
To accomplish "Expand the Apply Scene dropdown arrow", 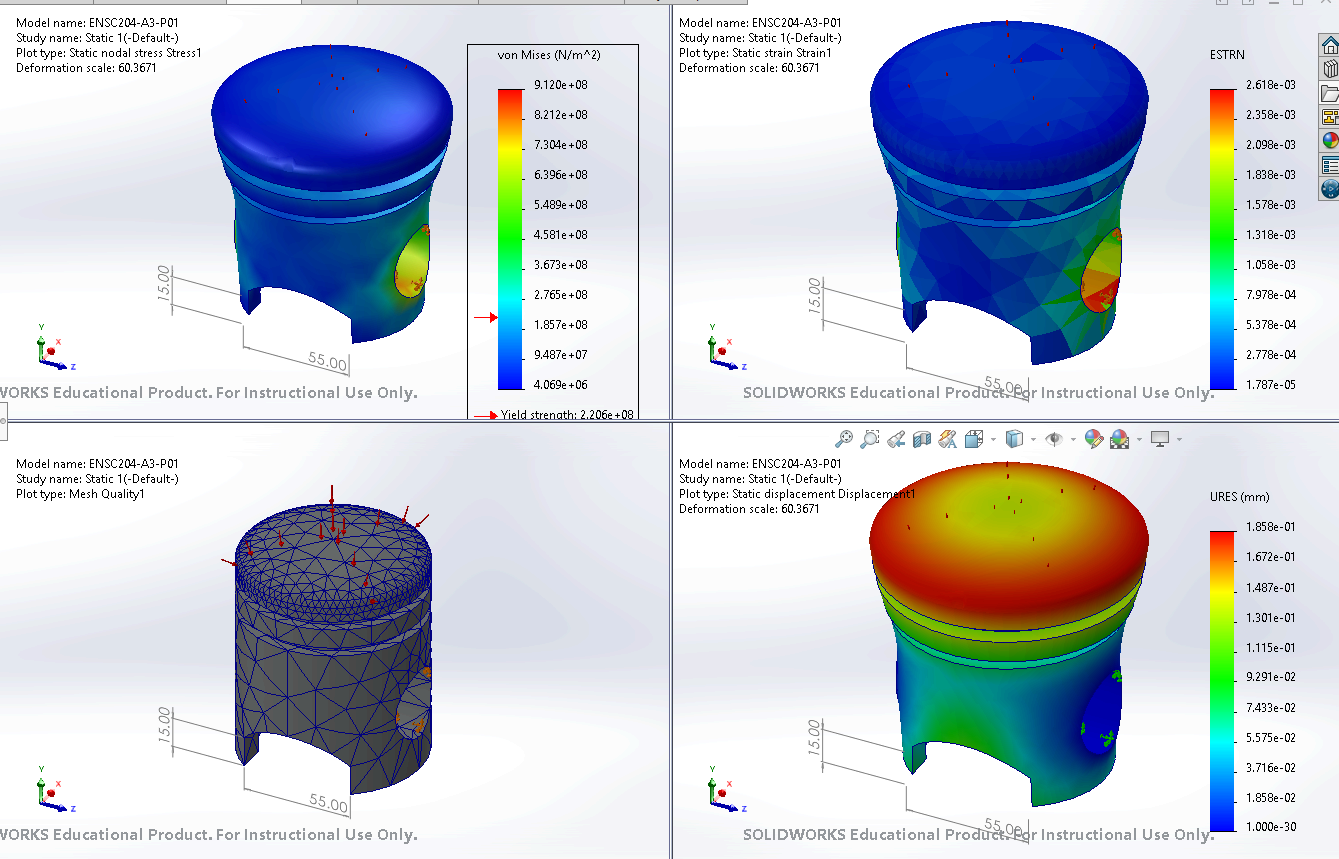I will point(1139,439).
